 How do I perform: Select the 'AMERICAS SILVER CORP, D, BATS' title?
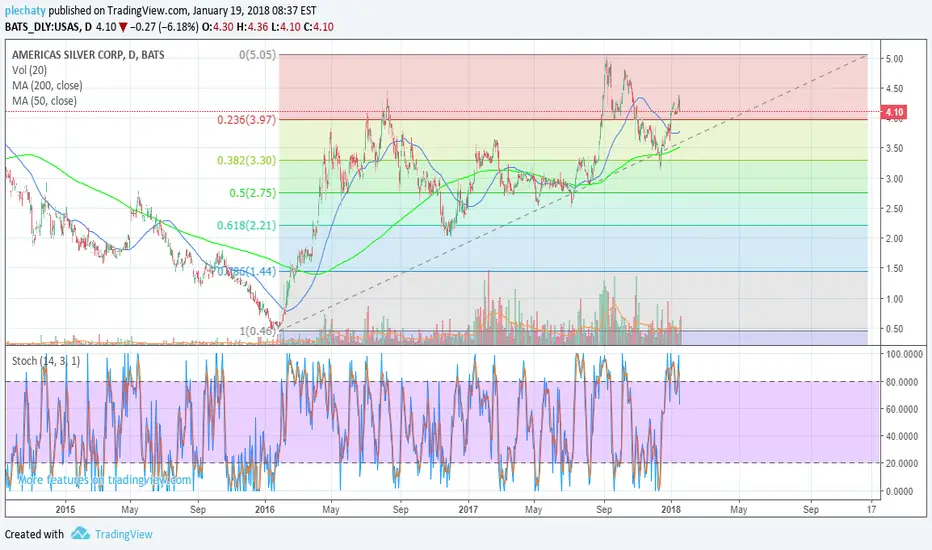coord(88,55)
